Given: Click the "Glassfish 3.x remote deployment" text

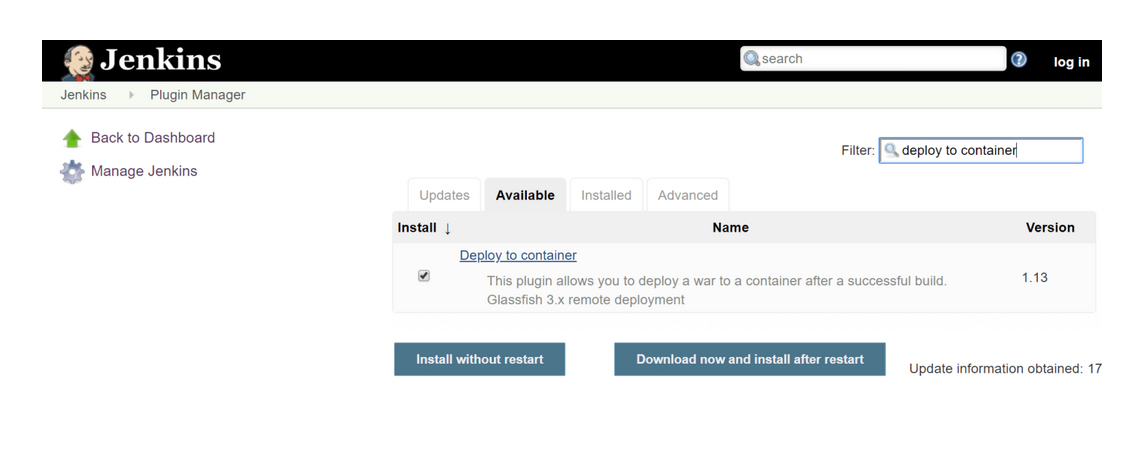Looking at the screenshot, I should tap(586, 299).
